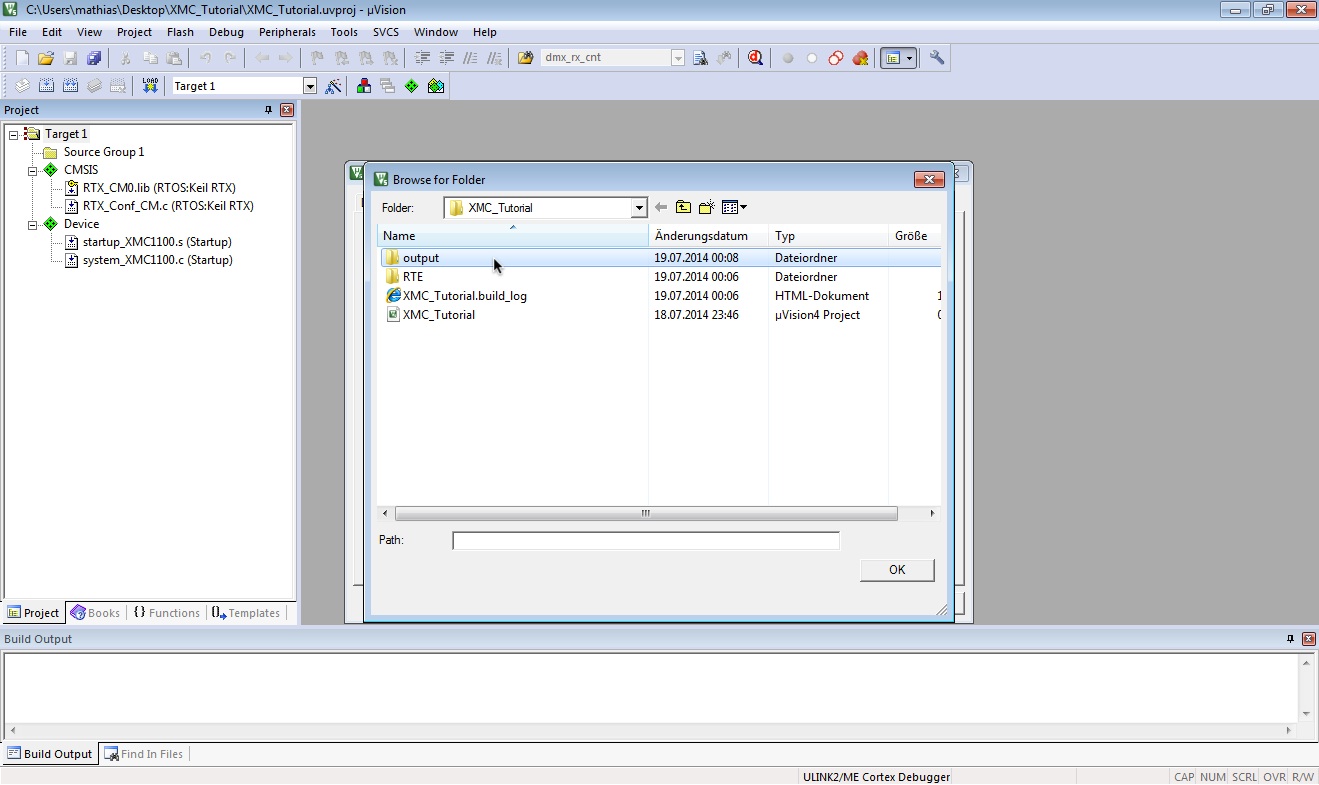The width and height of the screenshot is (1319, 785).
Task: Click the Rebuild all targets toolbar icon
Action: pos(70,86)
